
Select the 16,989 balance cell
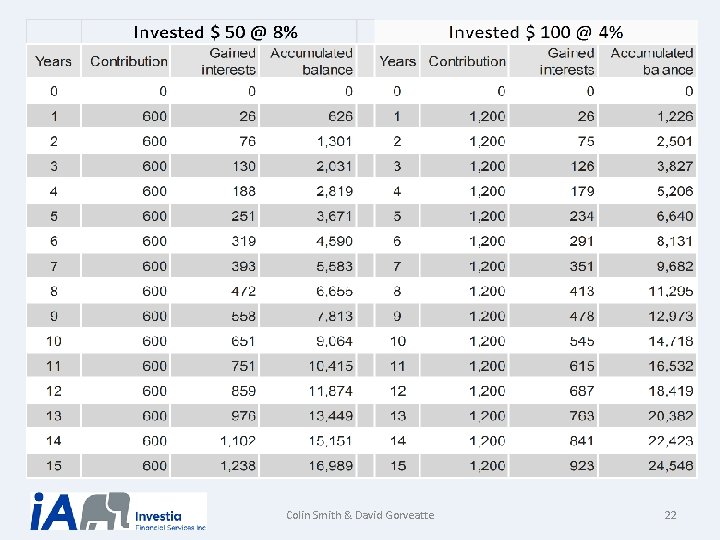(329, 466)
